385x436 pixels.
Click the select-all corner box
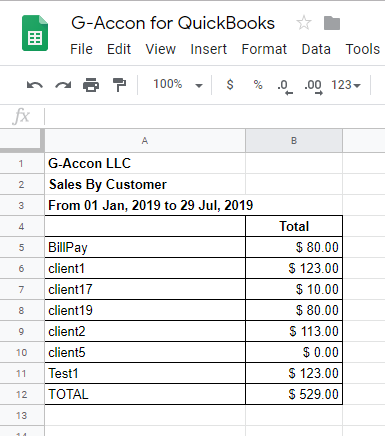pyautogui.click(x=22, y=140)
